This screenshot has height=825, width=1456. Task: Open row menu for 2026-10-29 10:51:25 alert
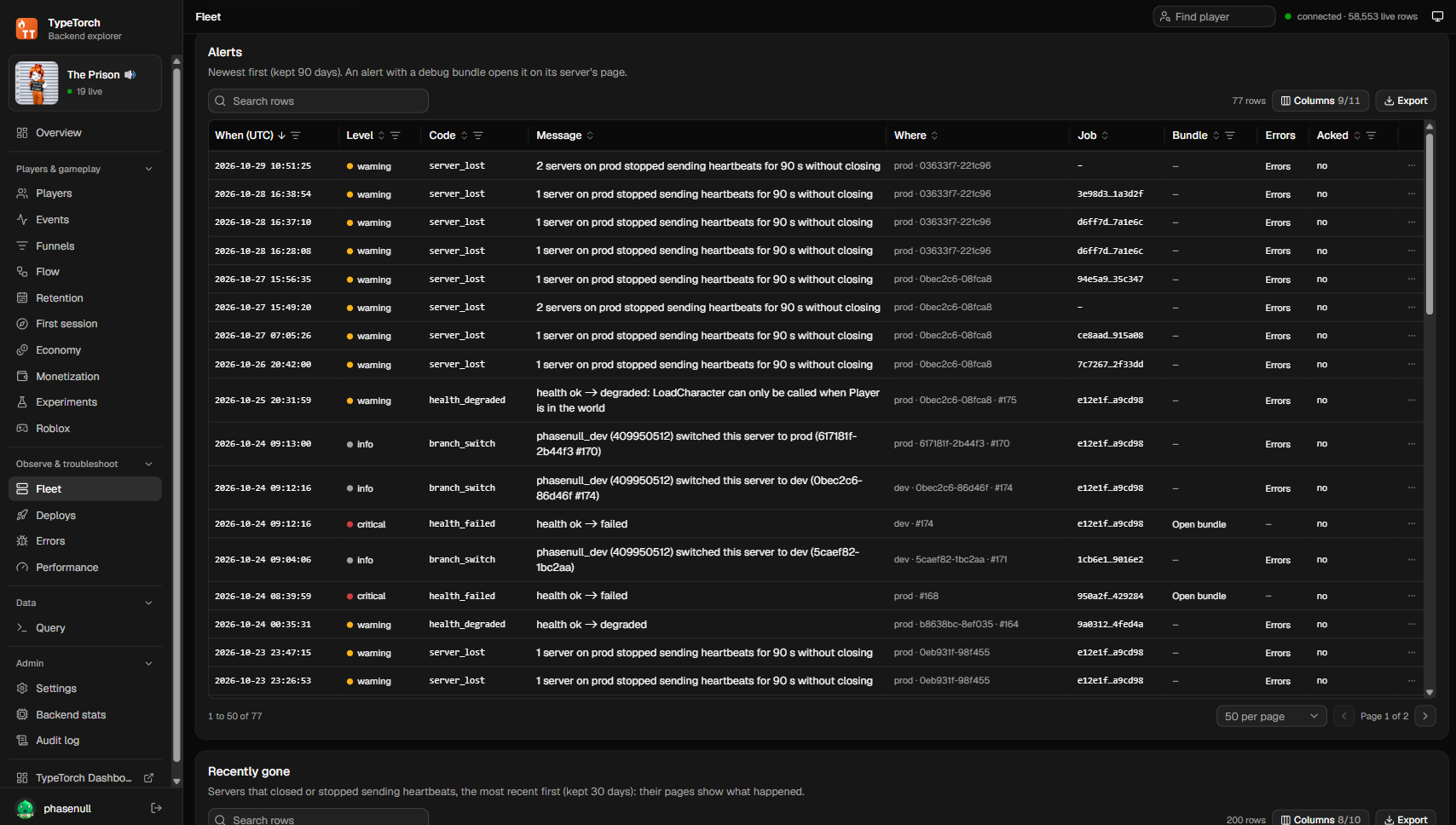(x=1412, y=165)
